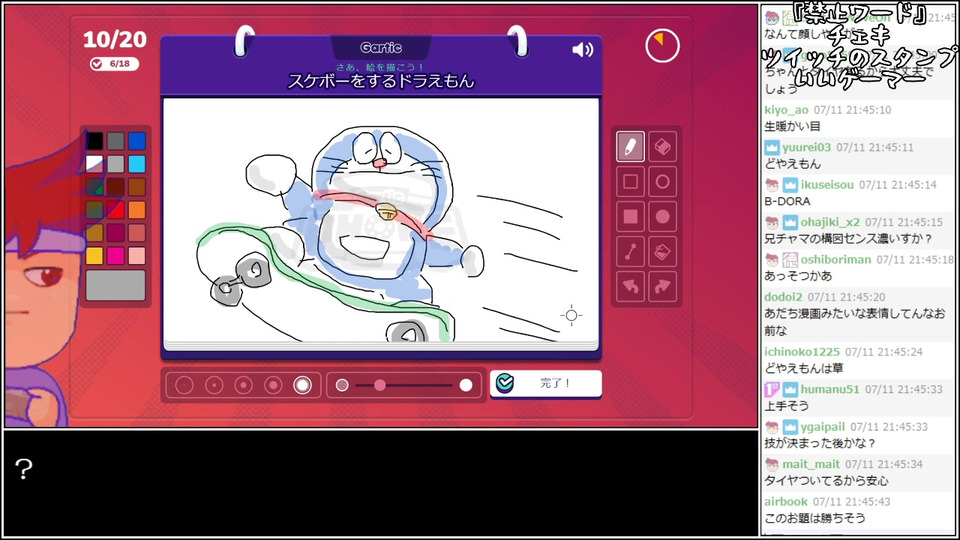960x540 pixels.
Task: Pick the light gray color swatch
Action: (x=116, y=163)
